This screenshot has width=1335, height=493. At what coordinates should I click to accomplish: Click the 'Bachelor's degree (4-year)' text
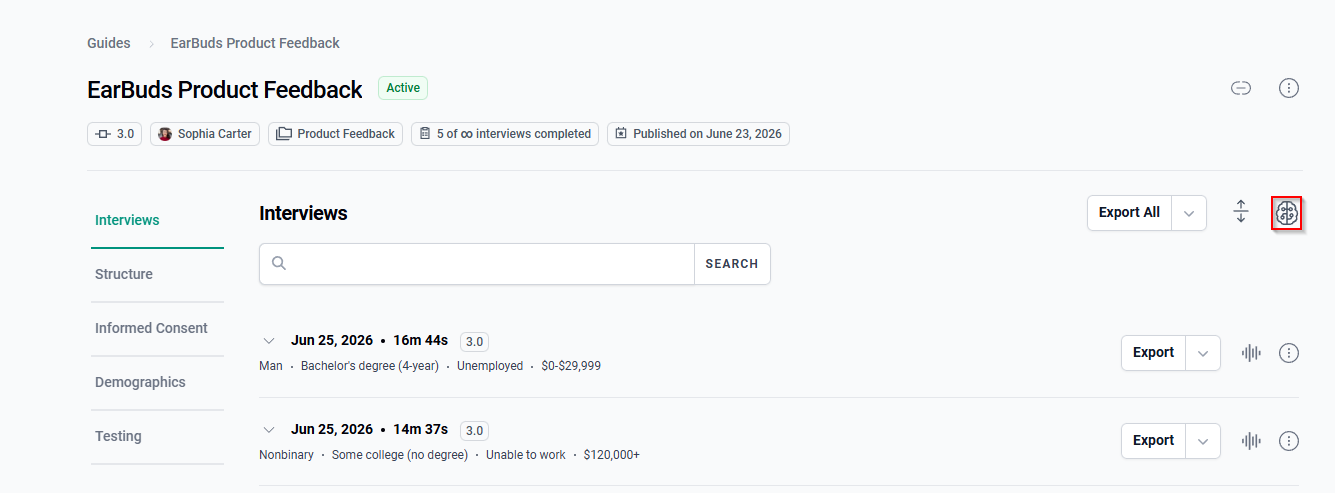pos(370,366)
